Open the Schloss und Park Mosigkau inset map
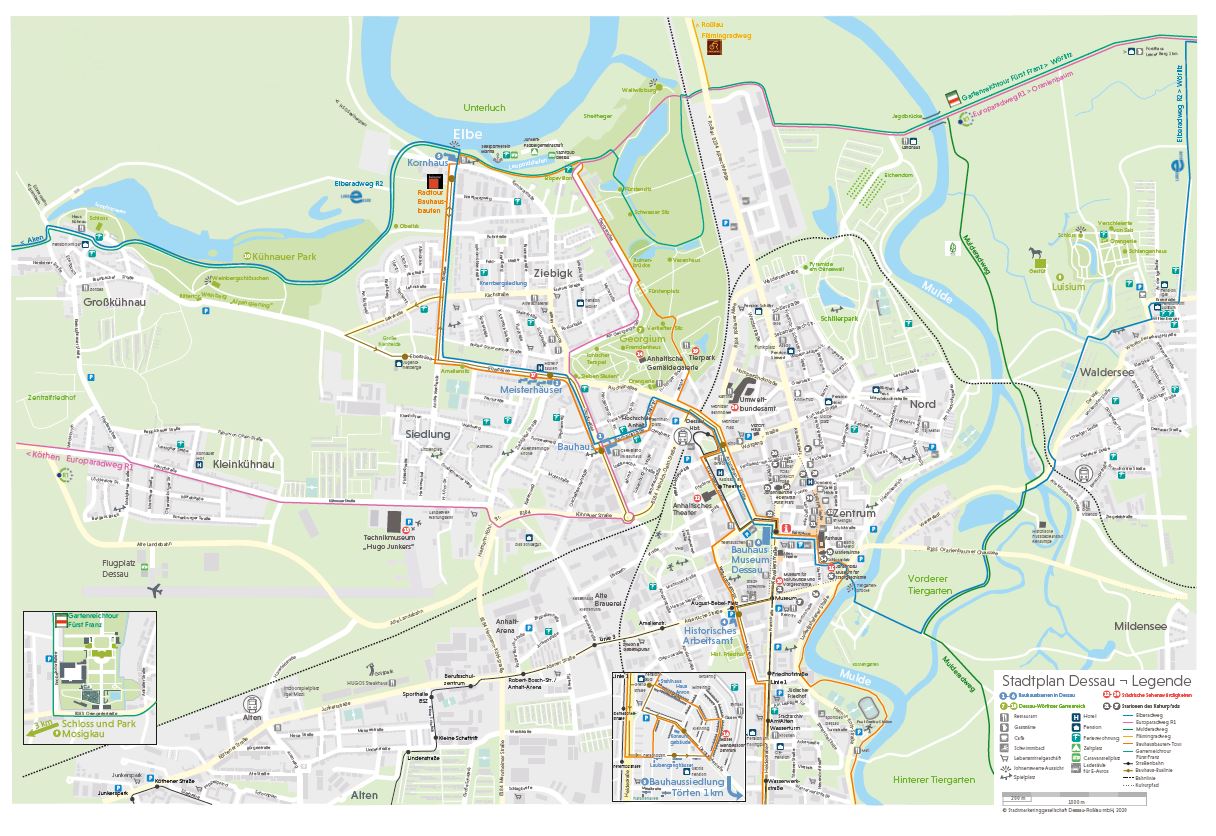 (90, 676)
